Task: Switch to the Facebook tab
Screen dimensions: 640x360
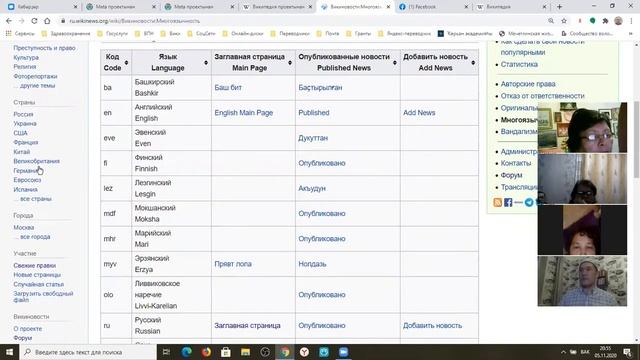Action: pyautogui.click(x=433, y=7)
